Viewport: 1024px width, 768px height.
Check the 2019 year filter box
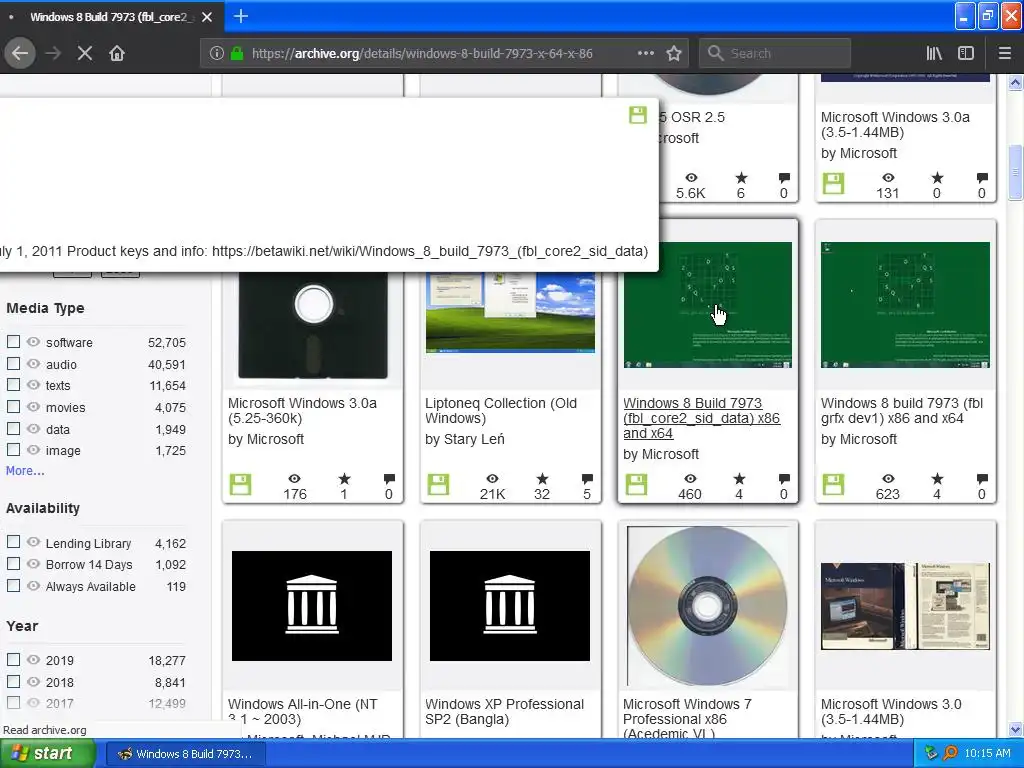pyautogui.click(x=13, y=660)
